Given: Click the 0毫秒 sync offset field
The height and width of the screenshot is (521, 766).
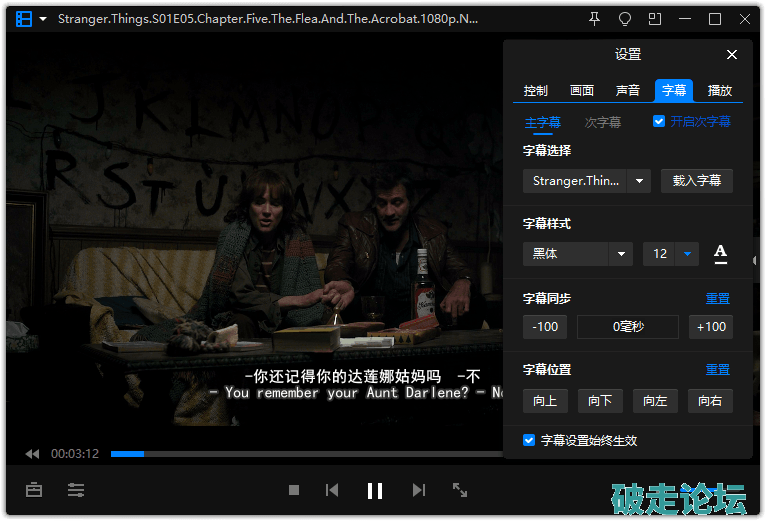Looking at the screenshot, I should click(628, 327).
